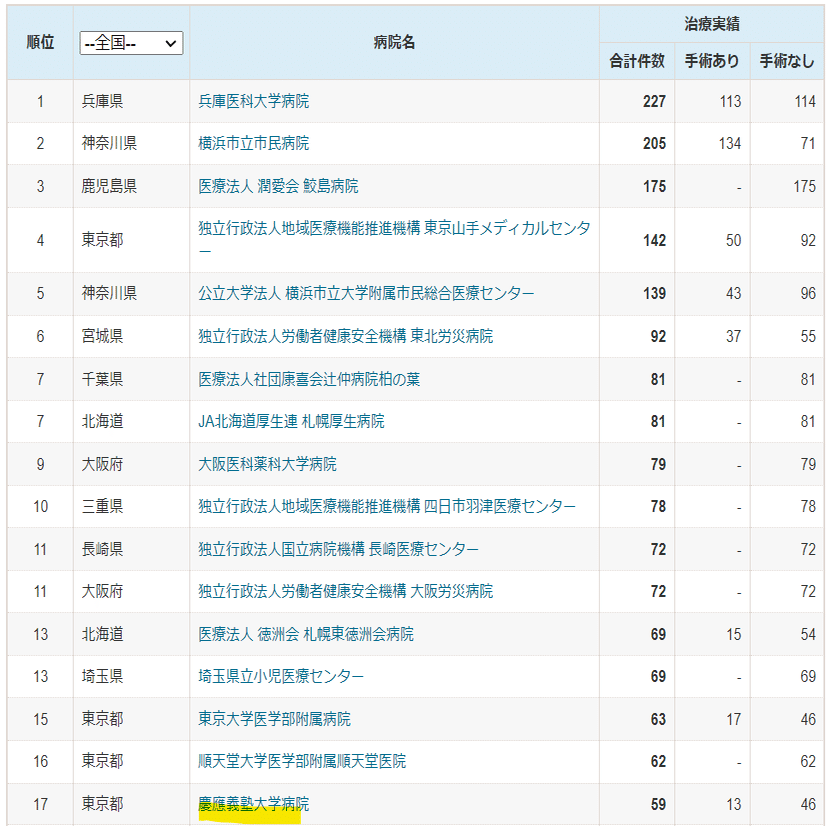Open 東京山手メディカルセンター hospital link
The width and height of the screenshot is (826, 826).
click(x=394, y=239)
